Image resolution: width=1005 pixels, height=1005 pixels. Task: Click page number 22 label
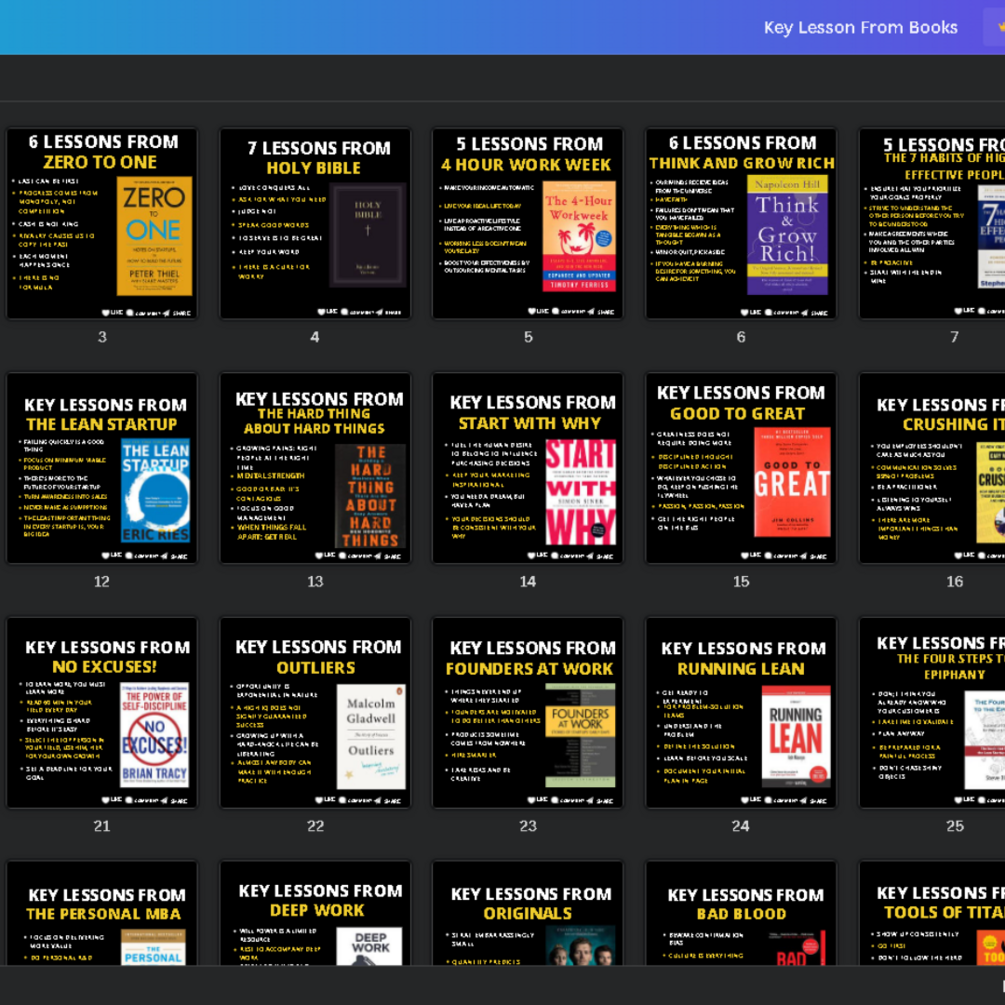pos(315,827)
